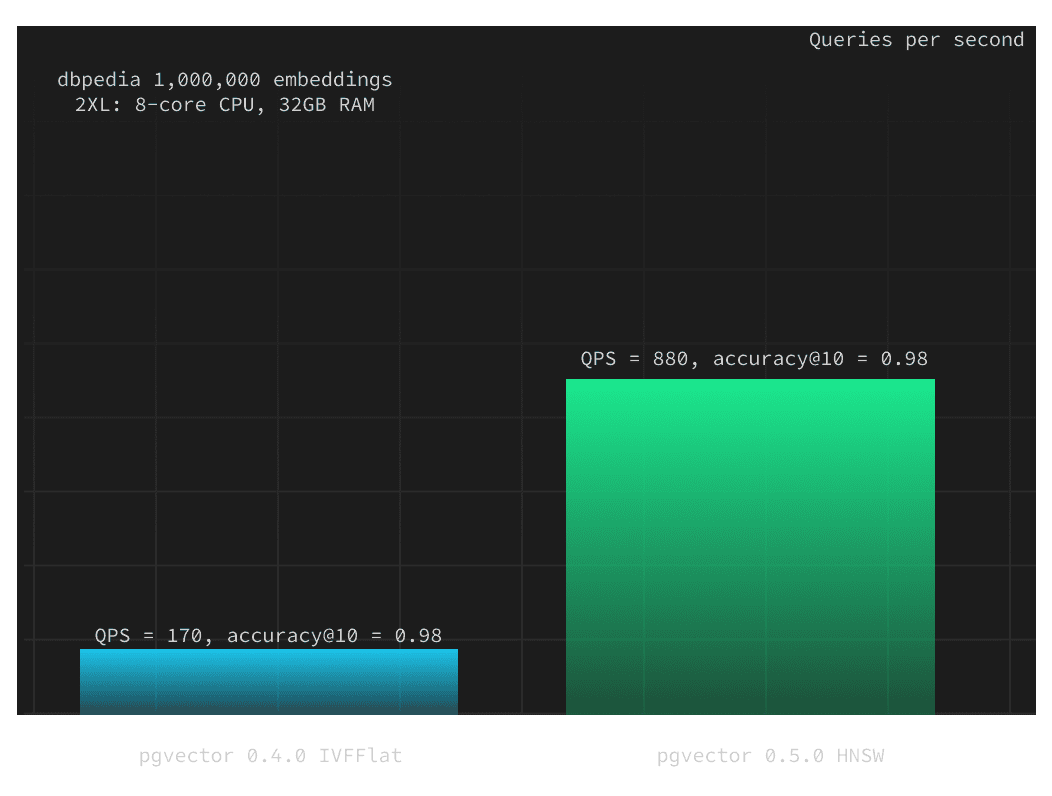Click the 'Queries per second' chart title
The width and height of the screenshot is (1052, 796).
916,40
